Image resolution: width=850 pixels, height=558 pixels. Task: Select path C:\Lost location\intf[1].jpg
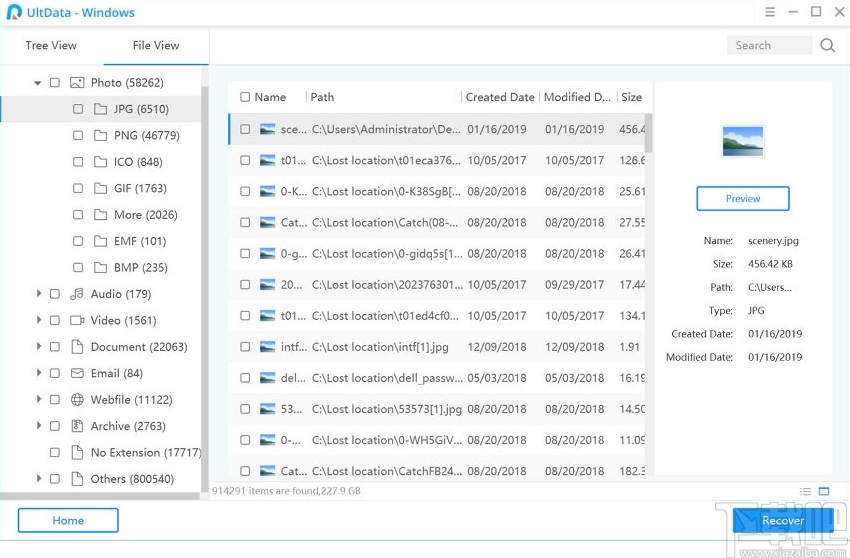pos(380,347)
